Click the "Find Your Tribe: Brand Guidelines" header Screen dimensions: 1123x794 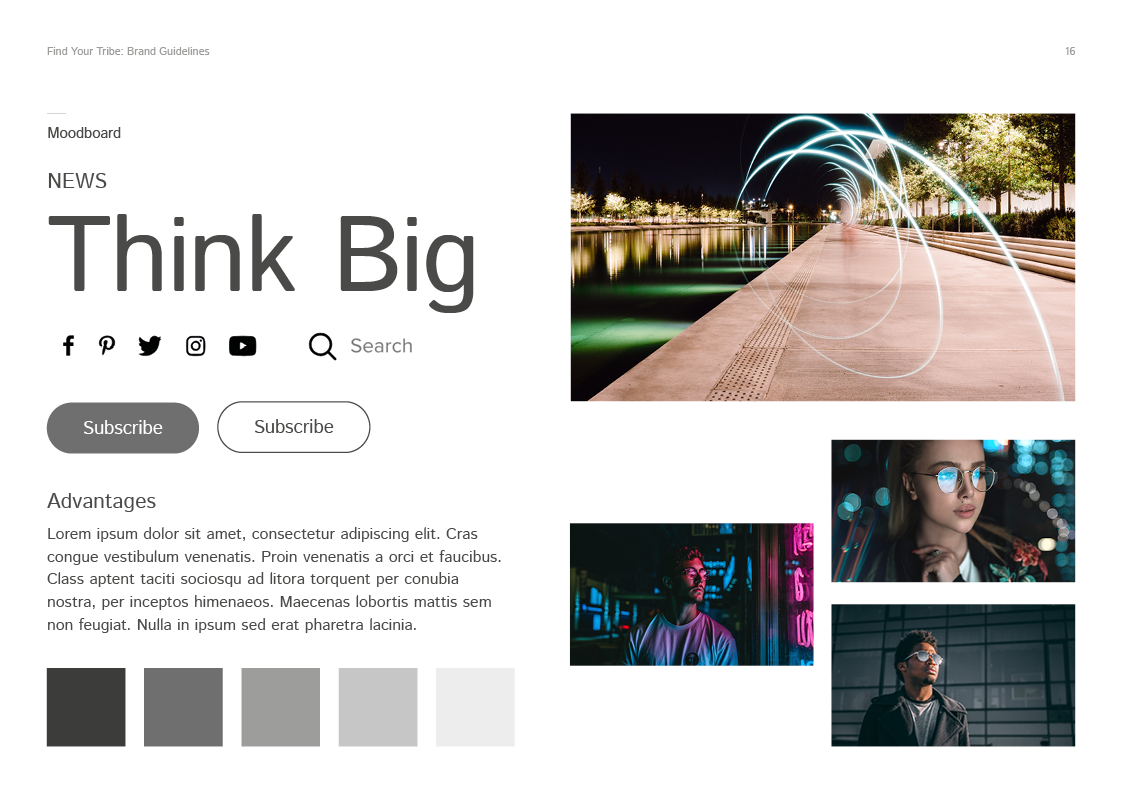coord(128,52)
